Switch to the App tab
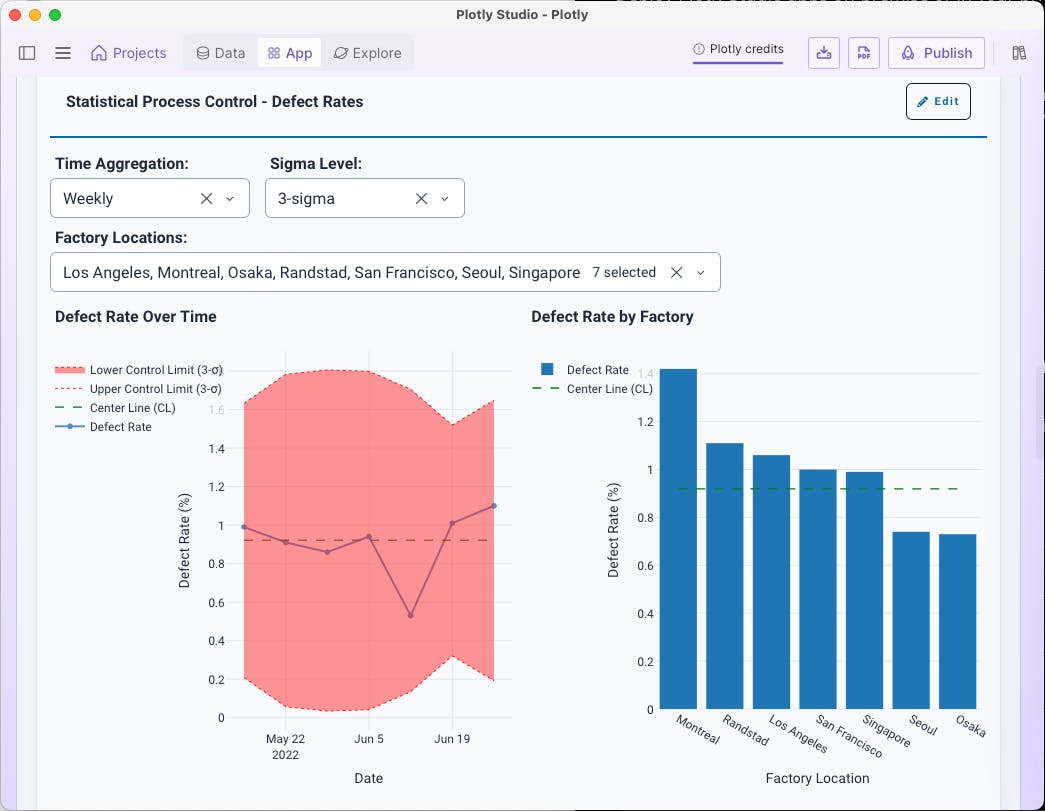Image resolution: width=1045 pixels, height=811 pixels. [289, 53]
